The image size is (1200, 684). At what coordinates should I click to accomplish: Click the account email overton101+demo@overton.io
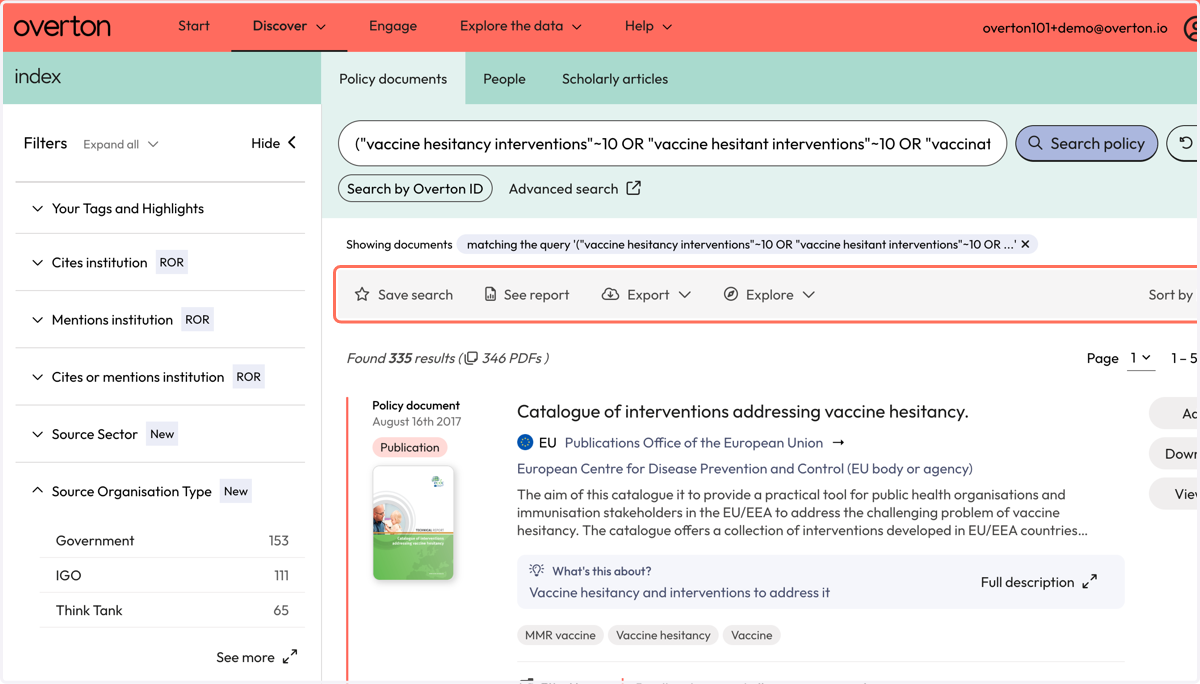(1075, 28)
